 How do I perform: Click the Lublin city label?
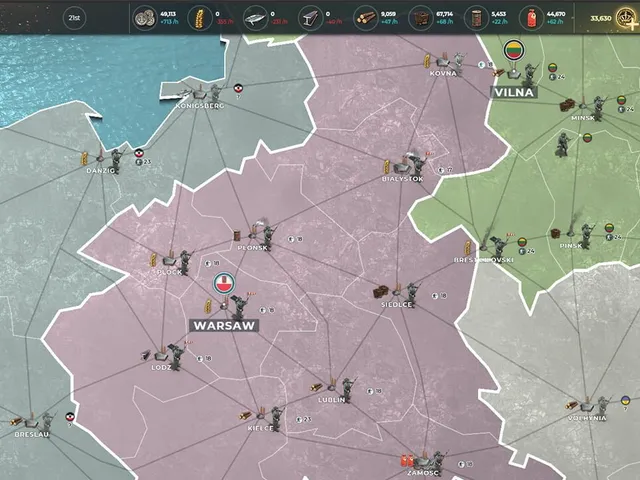331,400
